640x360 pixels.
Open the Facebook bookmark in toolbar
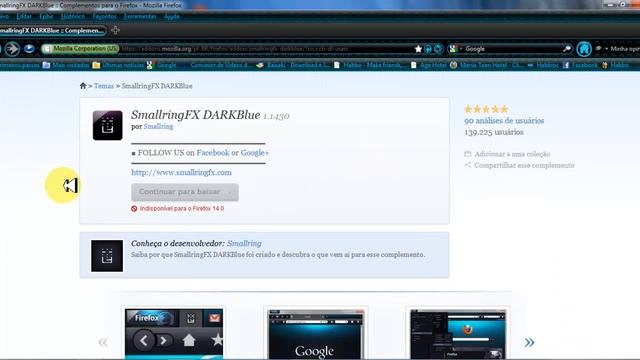pyautogui.click(x=580, y=65)
